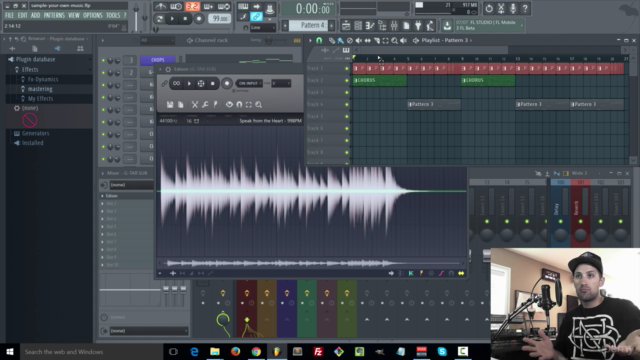
Task: Mute Track 2 in the Playlist
Action: tap(347, 80)
